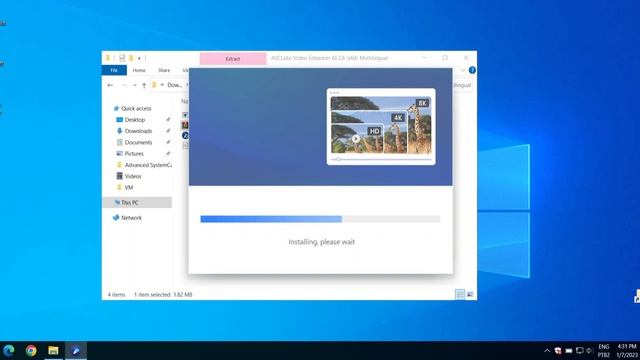The height and width of the screenshot is (360, 640).
Task: Close the File Explorer window
Action: point(466,58)
